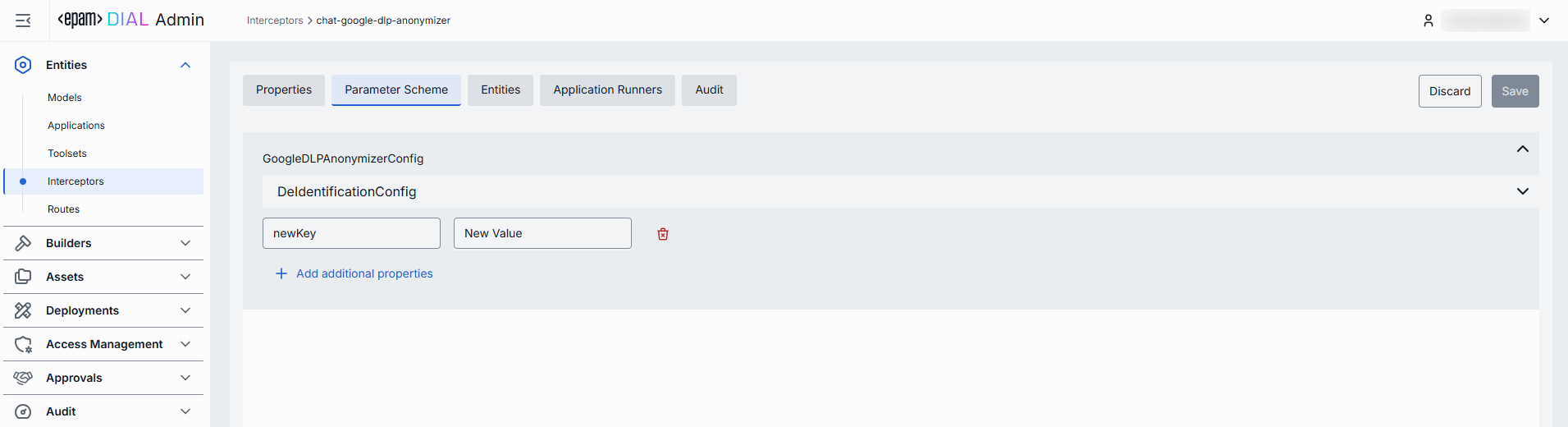The height and width of the screenshot is (427, 1568).
Task: Delete the newKey property with trash icon
Action: pos(663,234)
